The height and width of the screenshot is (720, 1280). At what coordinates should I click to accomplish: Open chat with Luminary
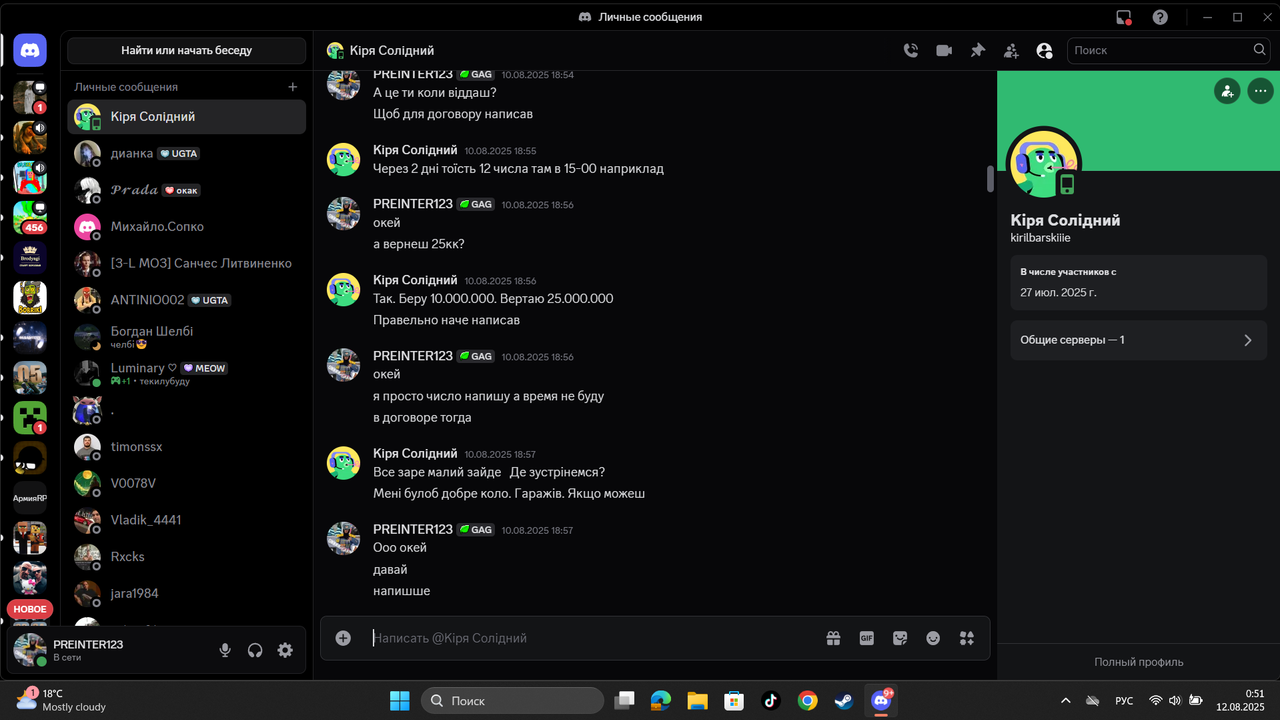187,374
